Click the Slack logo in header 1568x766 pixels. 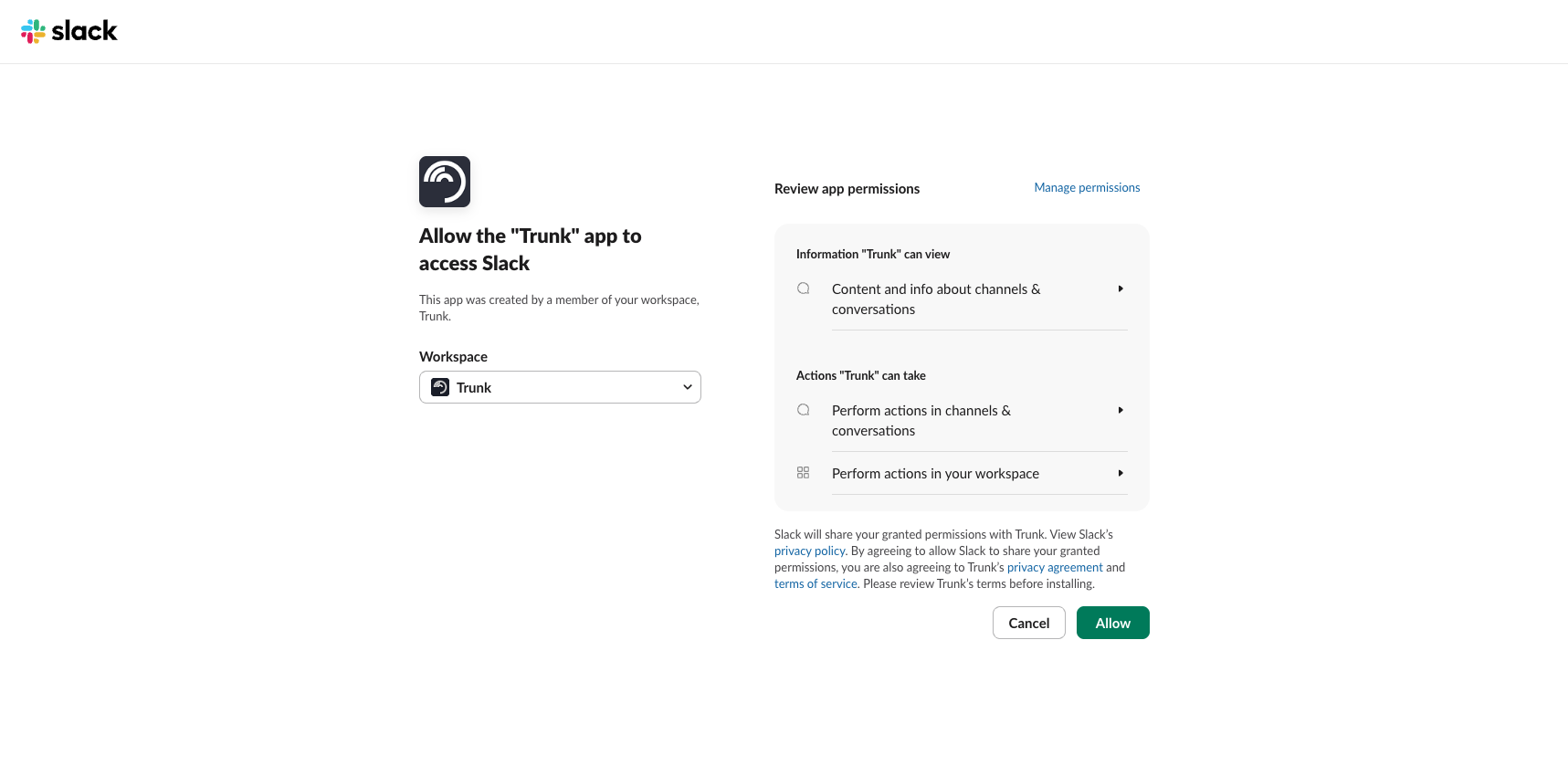point(69,31)
